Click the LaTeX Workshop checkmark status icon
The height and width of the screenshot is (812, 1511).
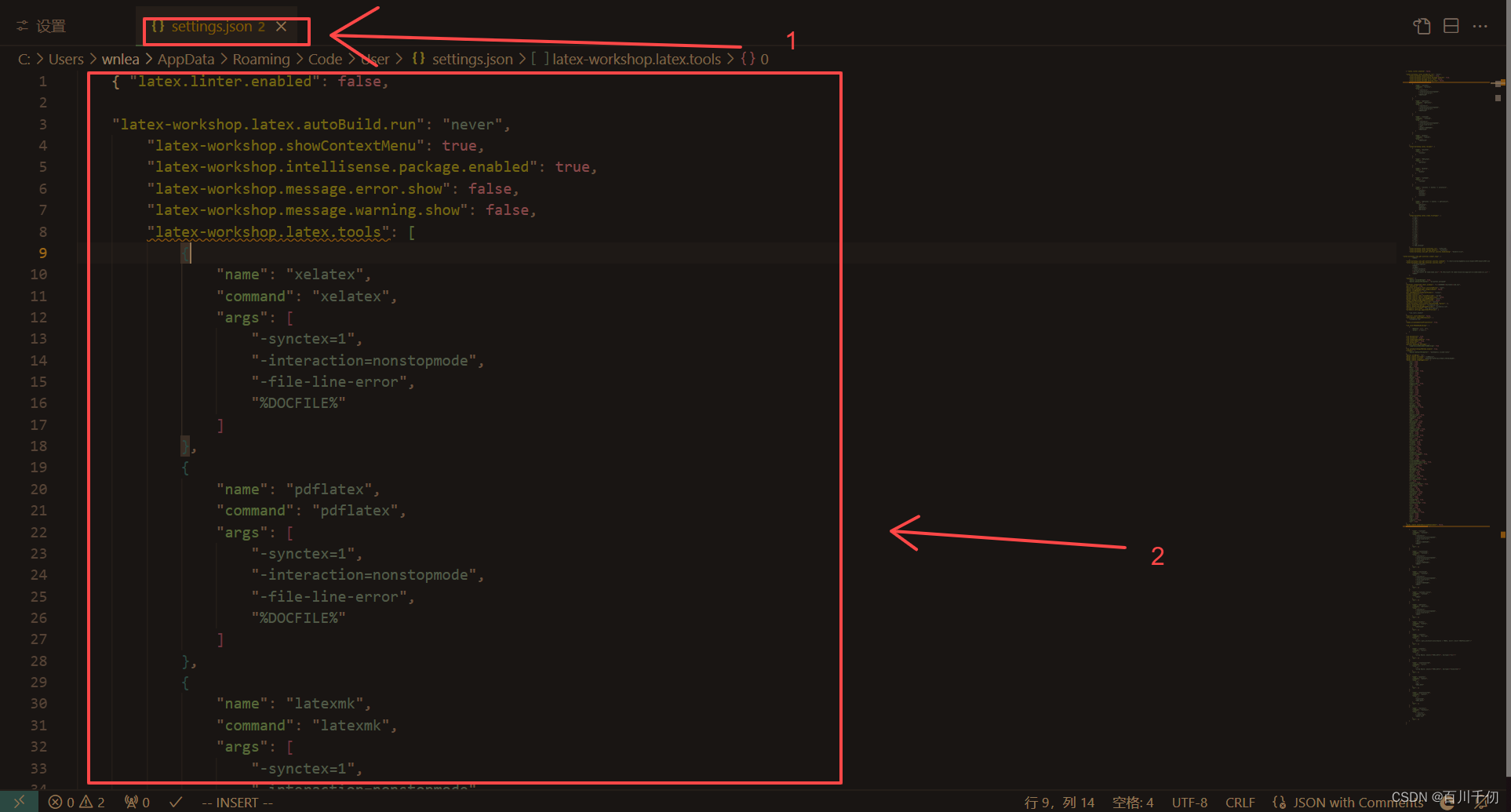pos(176,802)
